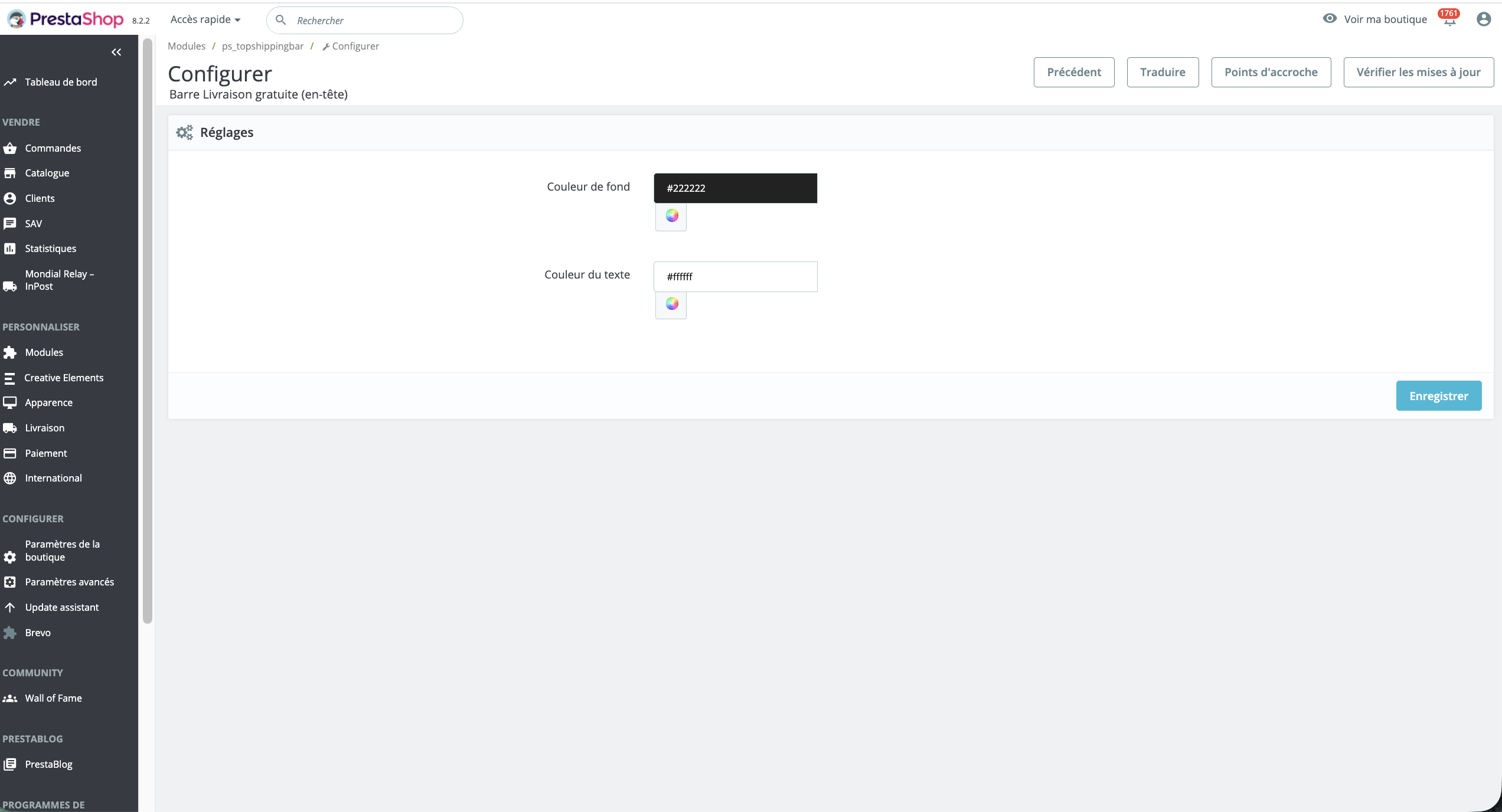Open the user profile icon
This screenshot has height=812, width=1502.
click(1484, 19)
